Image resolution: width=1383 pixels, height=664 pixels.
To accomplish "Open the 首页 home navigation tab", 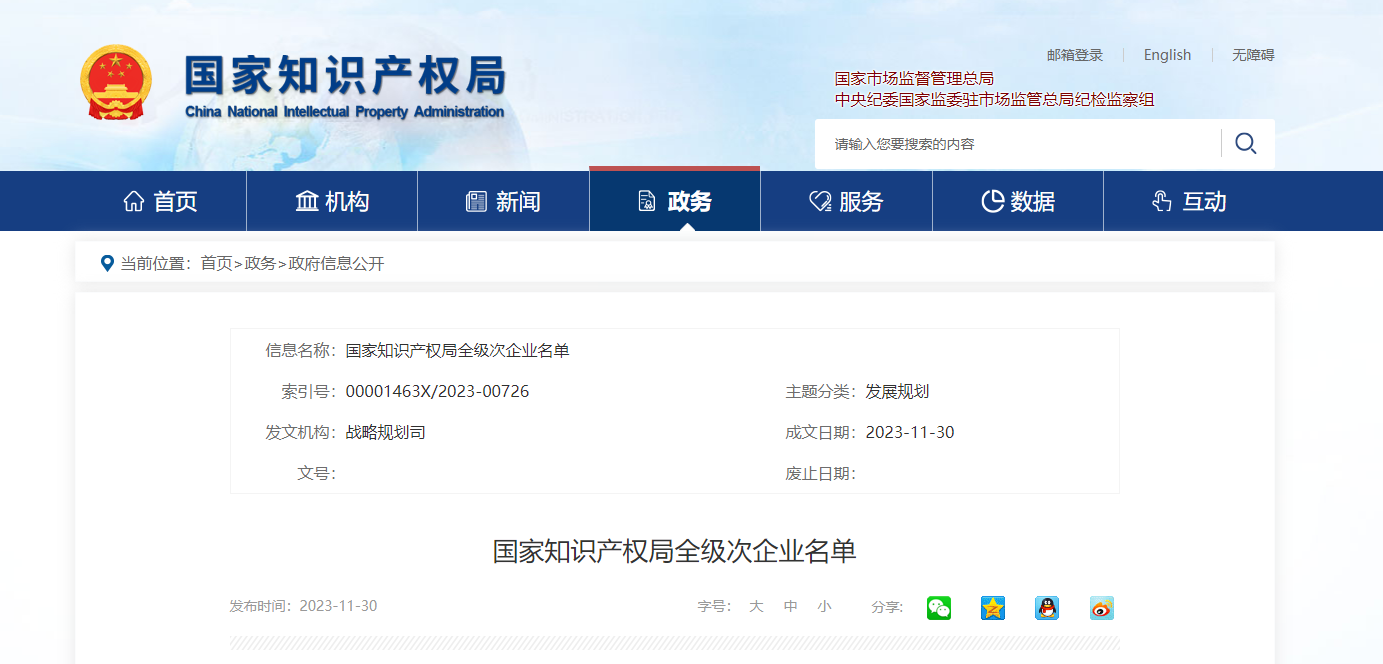I will point(160,202).
